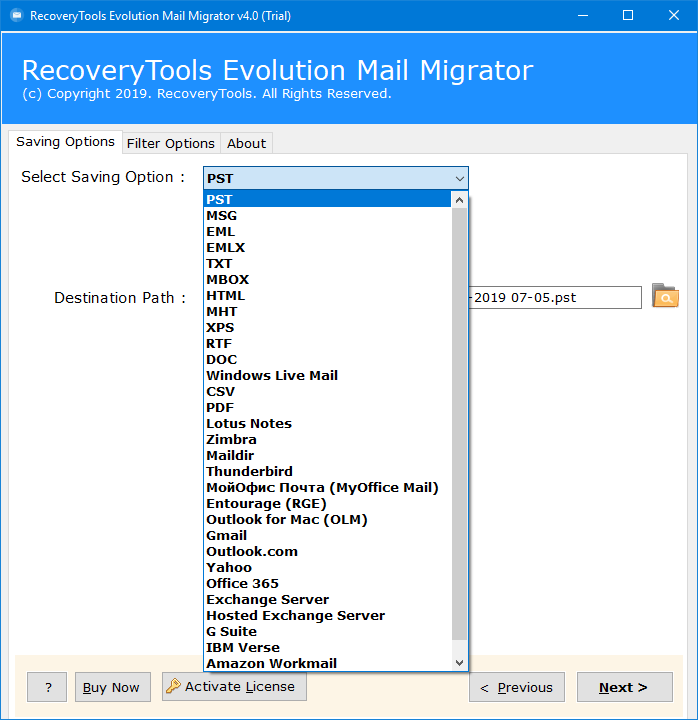Click the Buy Now button
This screenshot has height=720, width=698.
[113, 687]
